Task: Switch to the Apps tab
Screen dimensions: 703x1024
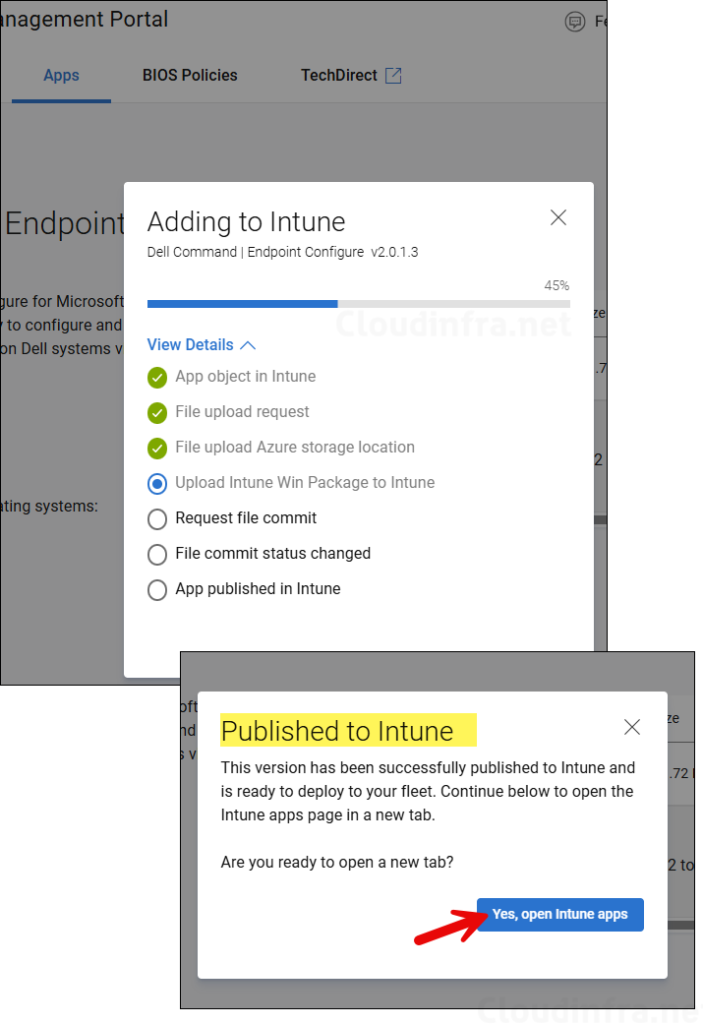Action: pyautogui.click(x=61, y=75)
